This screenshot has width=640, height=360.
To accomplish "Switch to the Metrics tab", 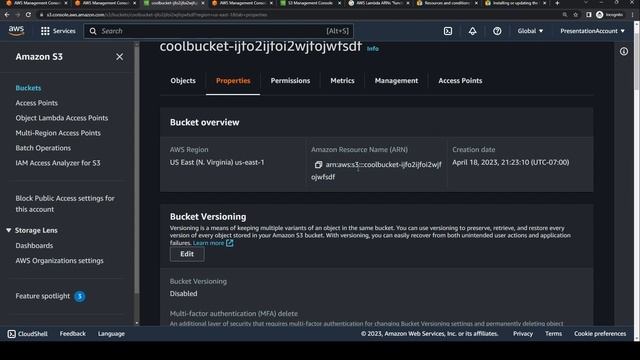I will coord(342,80).
